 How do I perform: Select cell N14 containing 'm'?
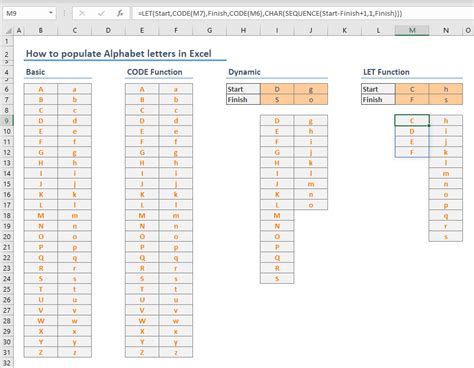click(x=446, y=173)
